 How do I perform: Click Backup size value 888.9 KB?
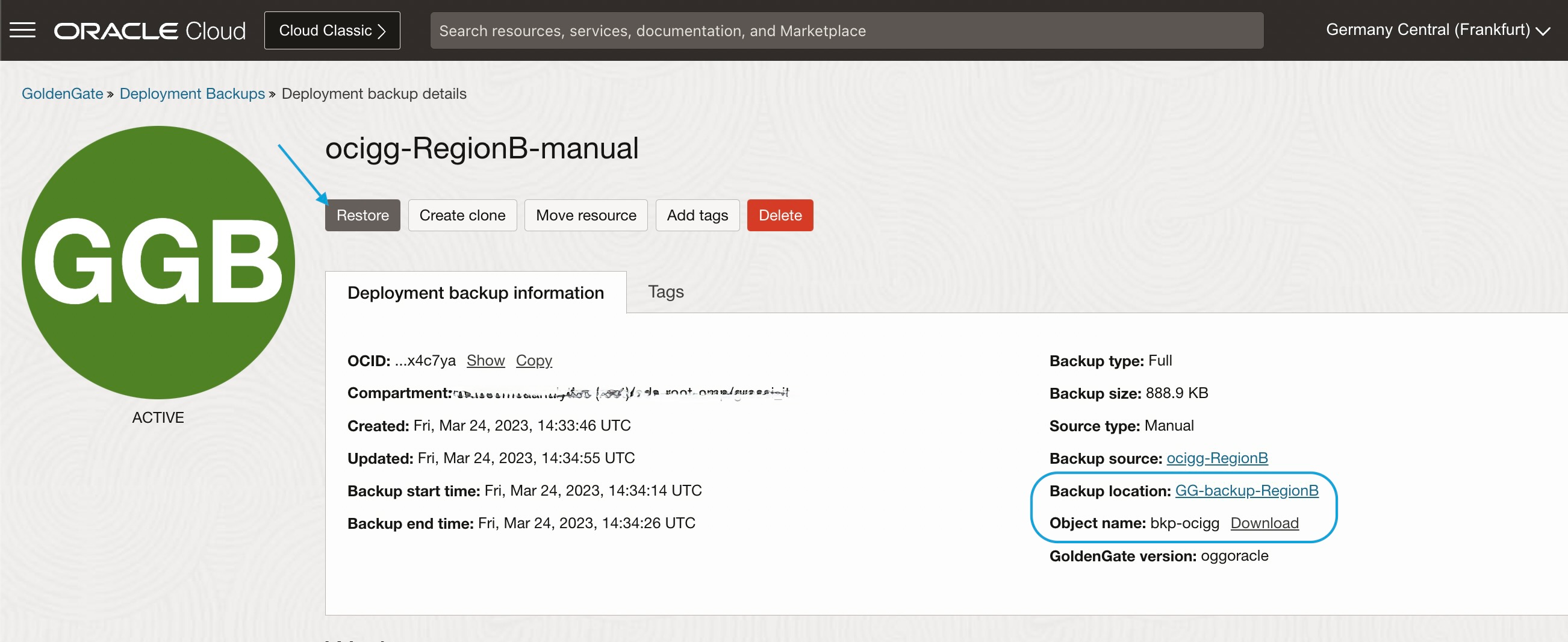pyautogui.click(x=1176, y=393)
